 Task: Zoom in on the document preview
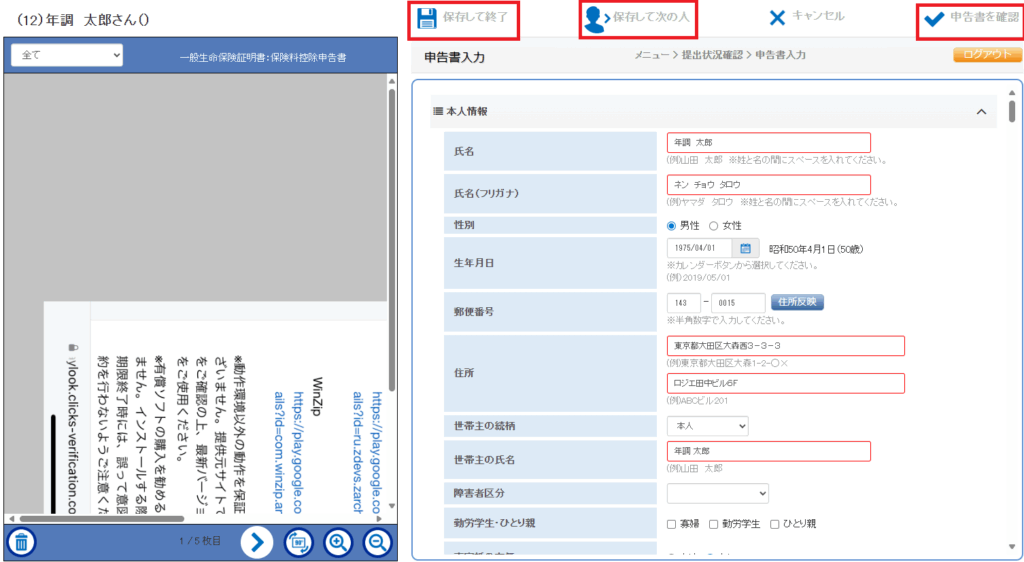point(339,542)
